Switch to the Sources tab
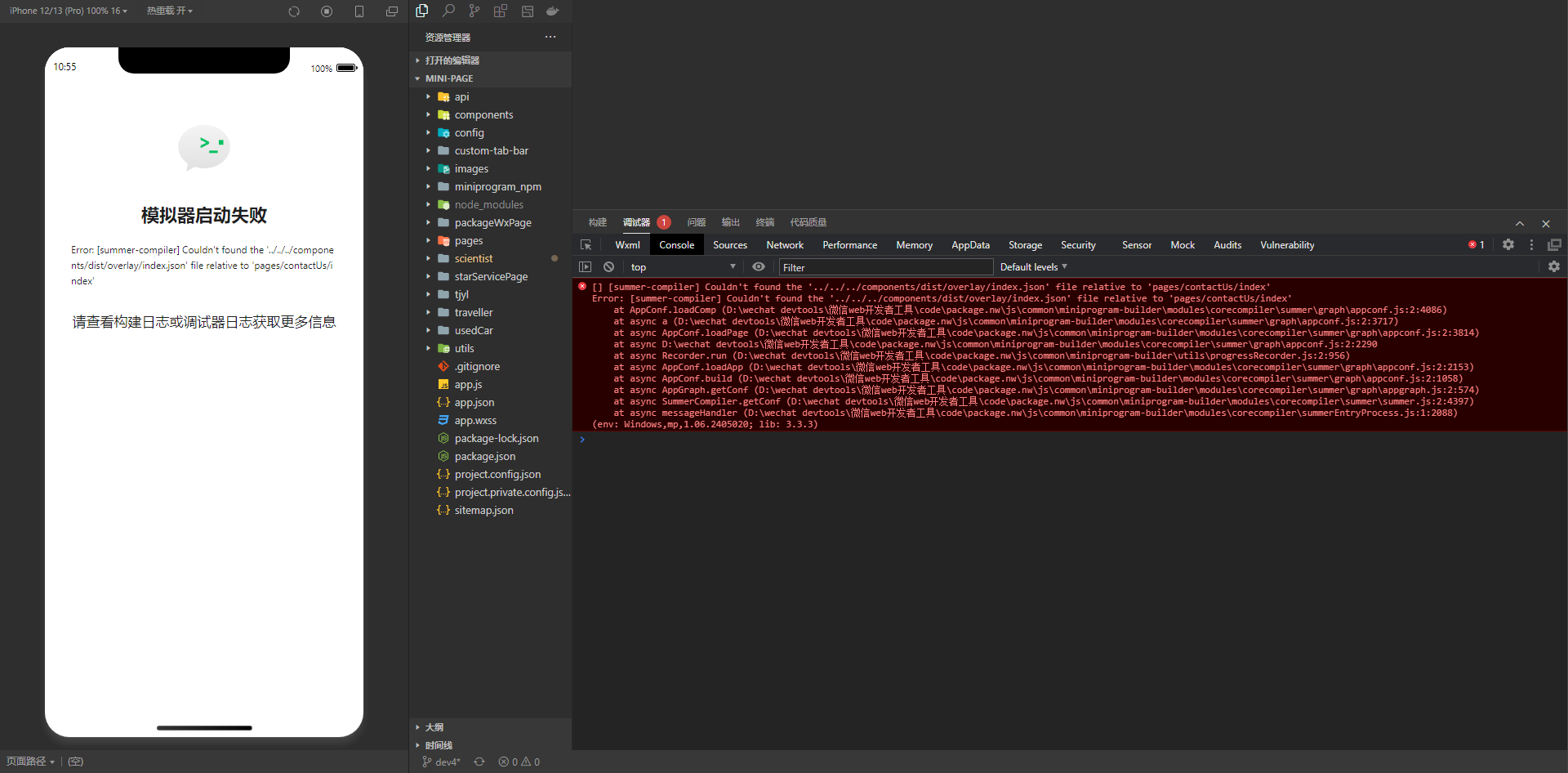The image size is (1568, 773). click(730, 245)
